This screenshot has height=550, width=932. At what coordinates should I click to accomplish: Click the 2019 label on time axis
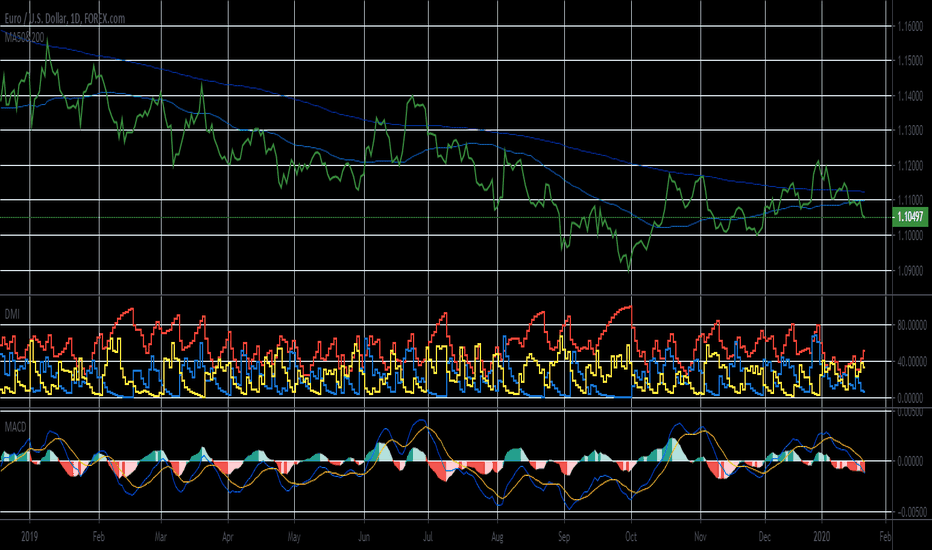pos(31,536)
